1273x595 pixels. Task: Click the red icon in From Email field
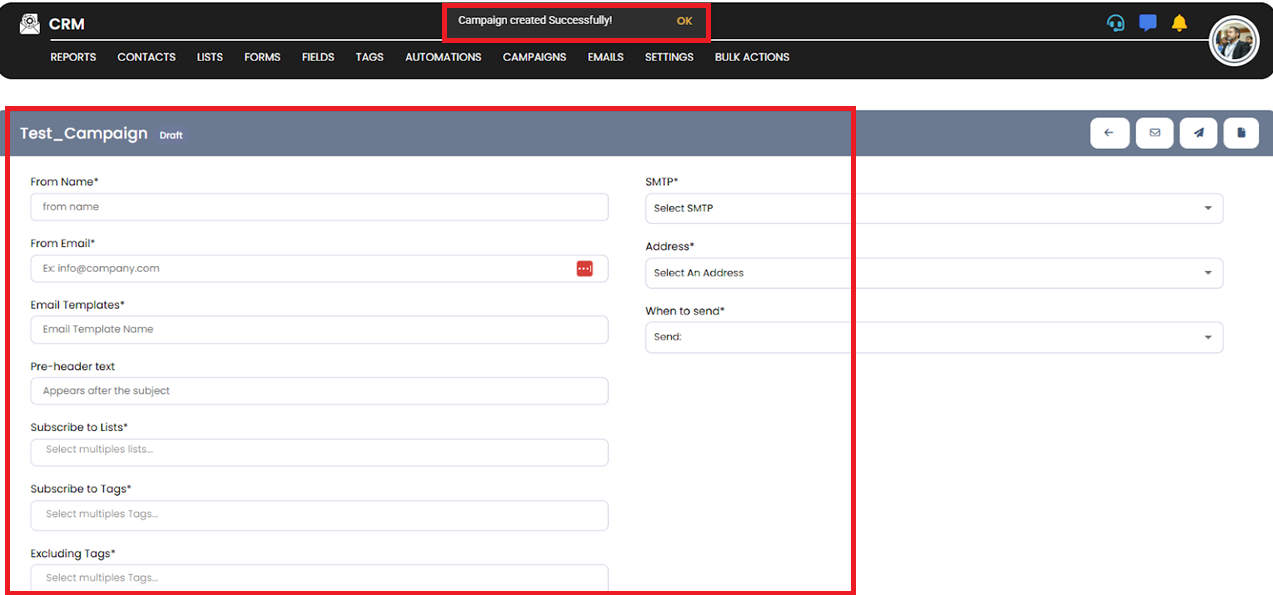[x=585, y=268]
